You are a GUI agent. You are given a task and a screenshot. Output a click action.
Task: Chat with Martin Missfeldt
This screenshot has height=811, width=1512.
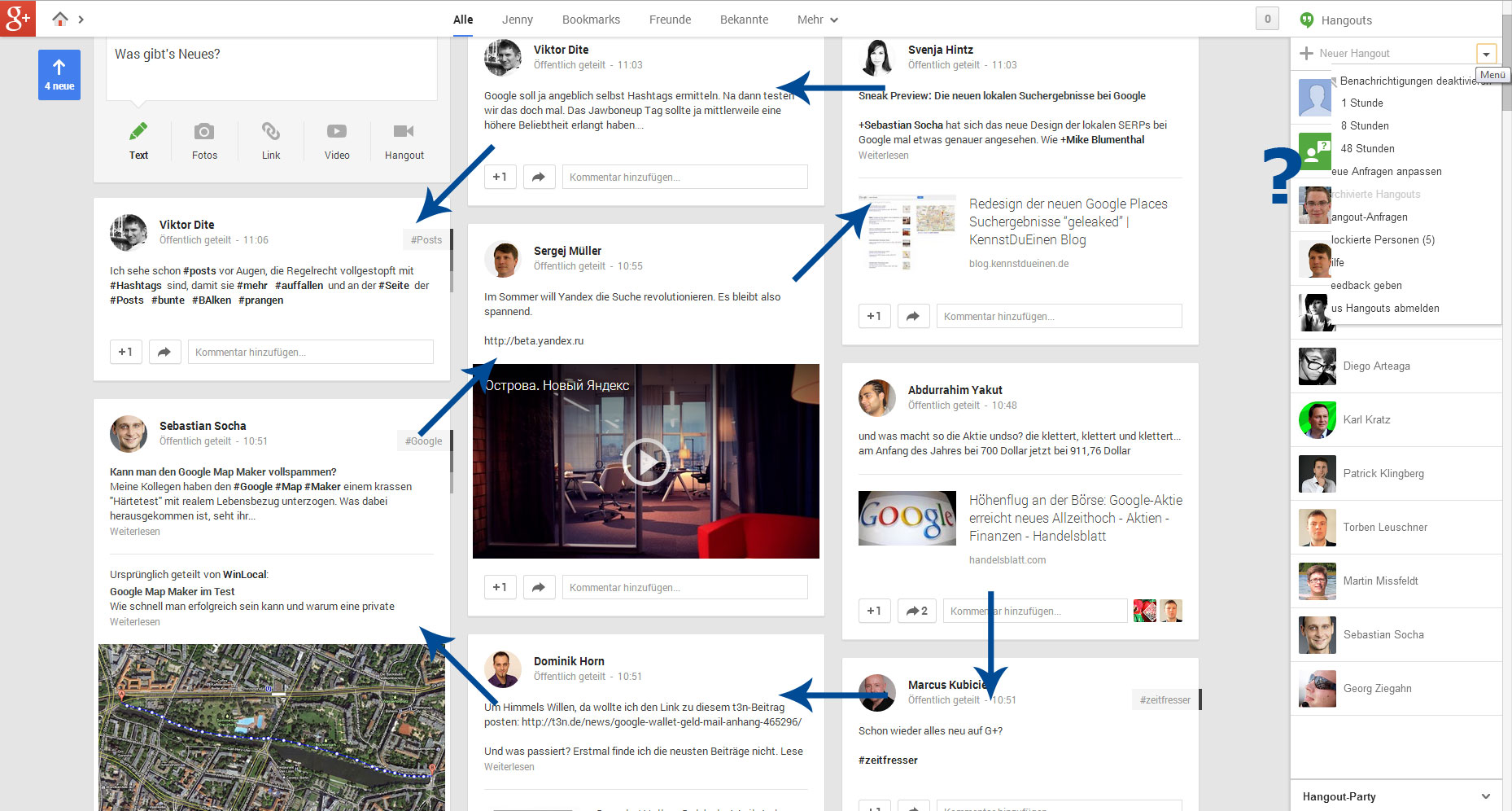pos(1396,581)
